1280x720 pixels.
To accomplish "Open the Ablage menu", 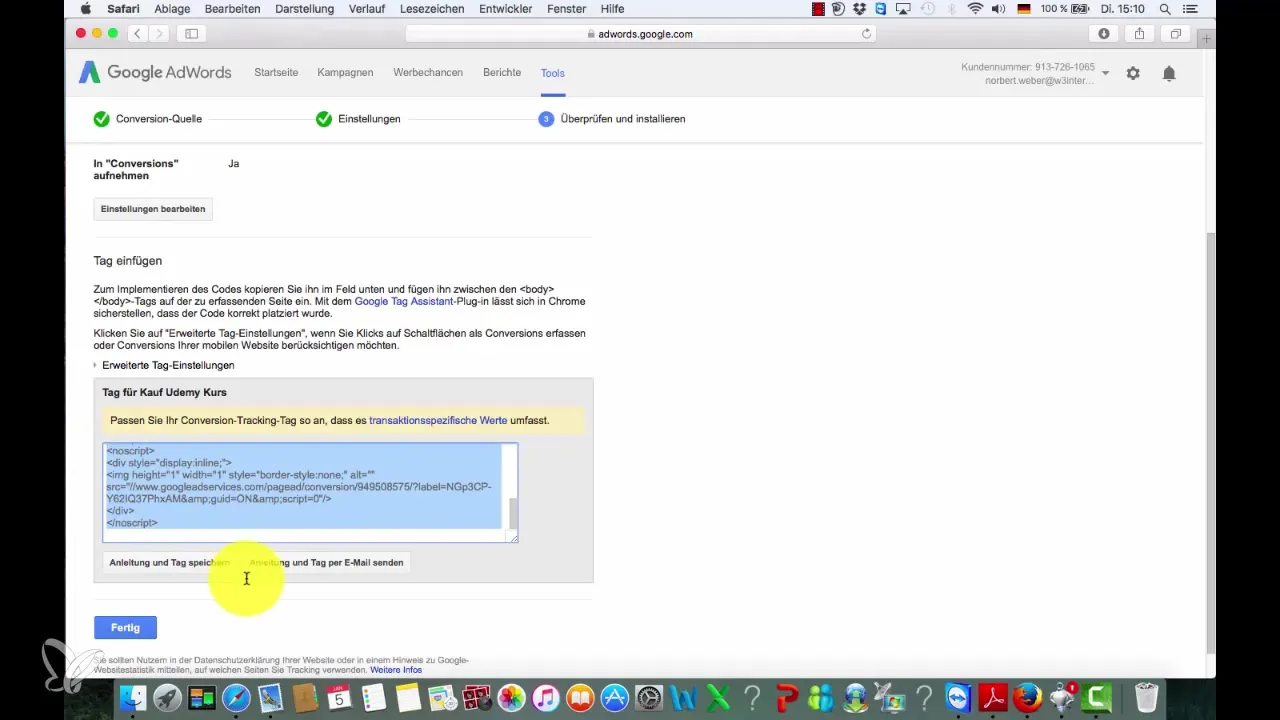I will tap(172, 9).
